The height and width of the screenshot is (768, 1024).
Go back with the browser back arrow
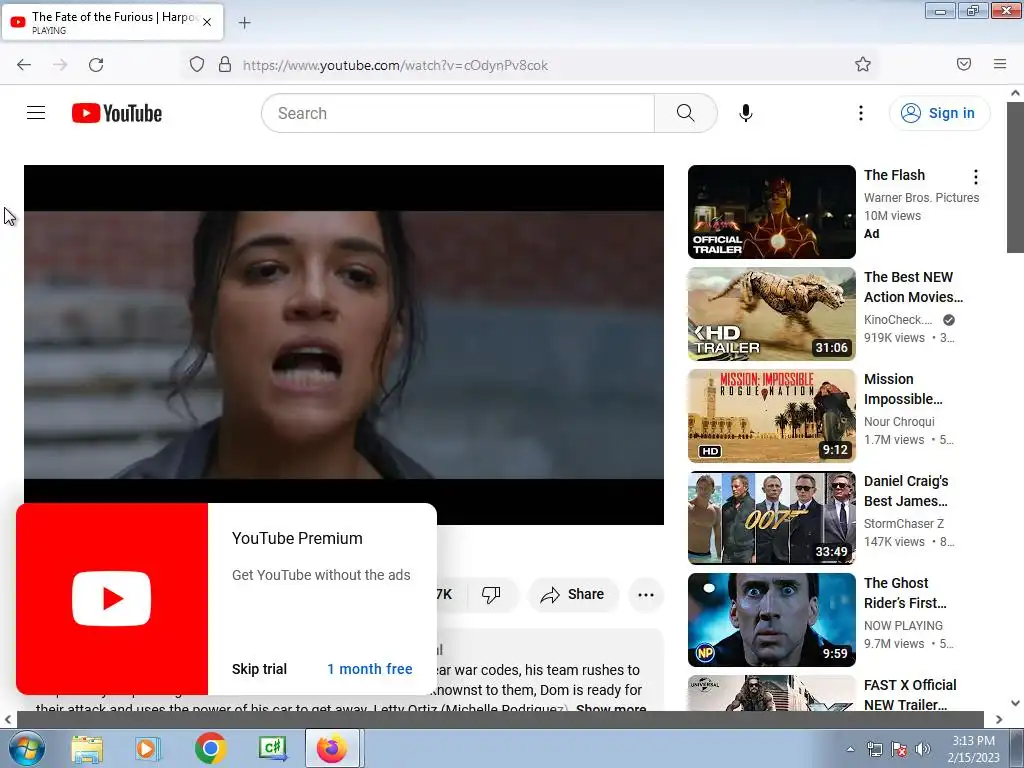coord(24,65)
